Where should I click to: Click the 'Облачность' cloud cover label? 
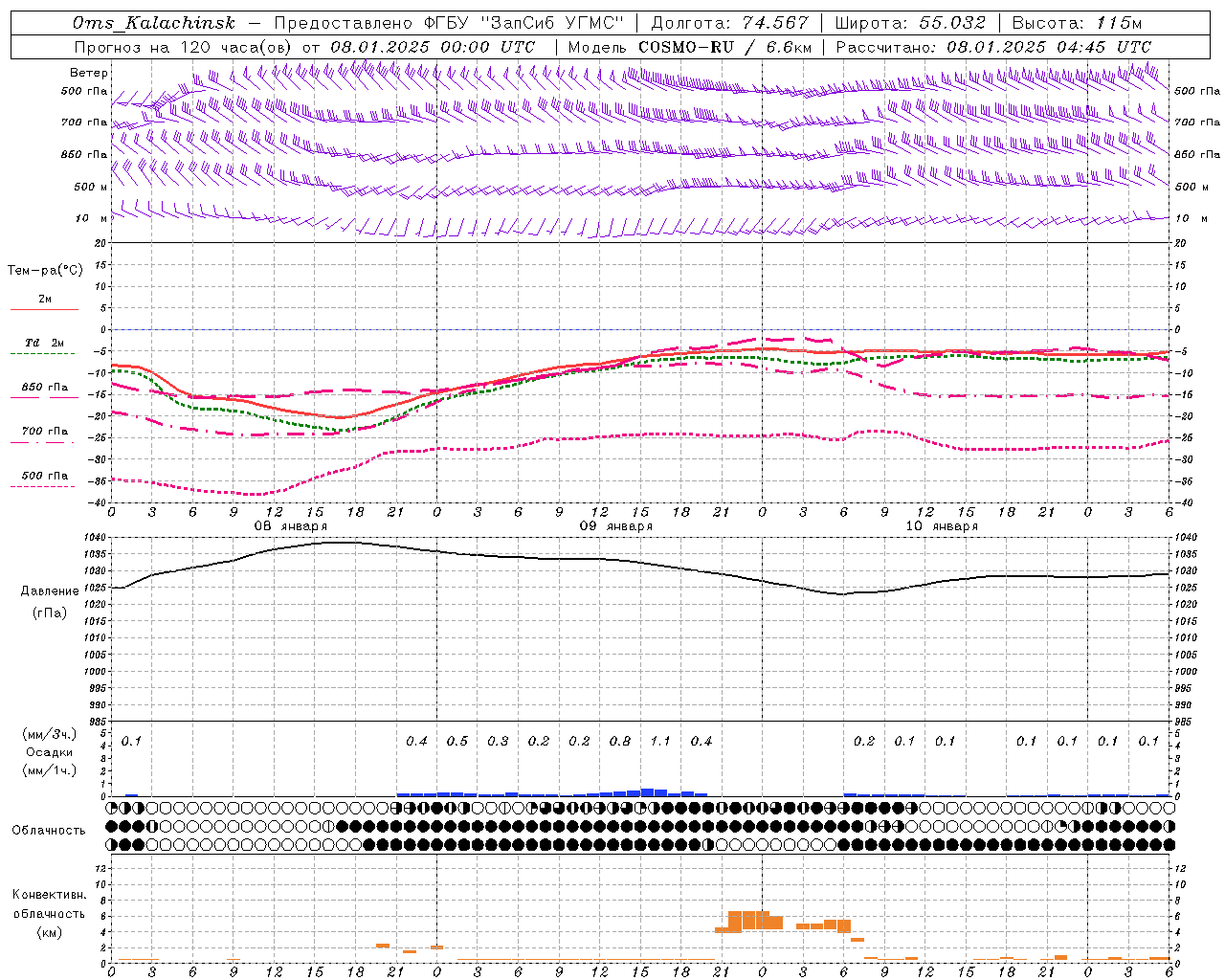(x=49, y=831)
